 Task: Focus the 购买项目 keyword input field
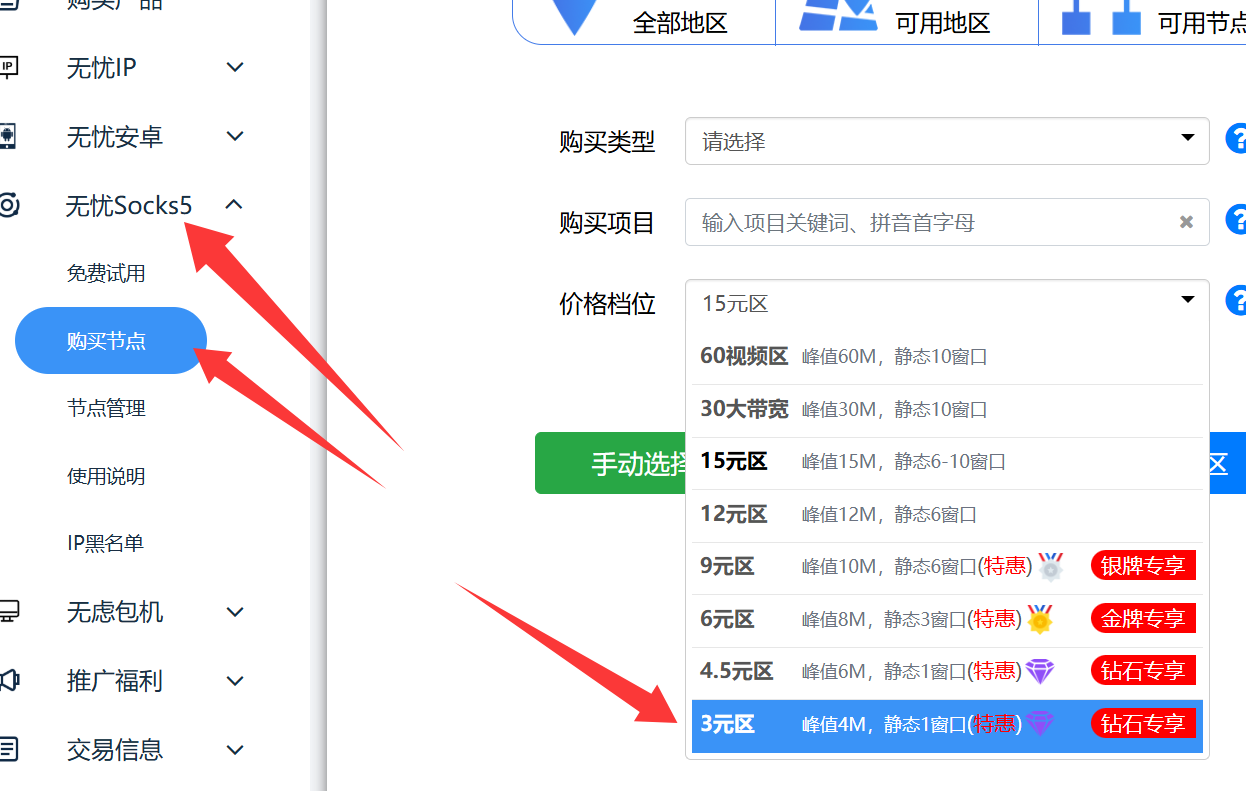[930, 222]
